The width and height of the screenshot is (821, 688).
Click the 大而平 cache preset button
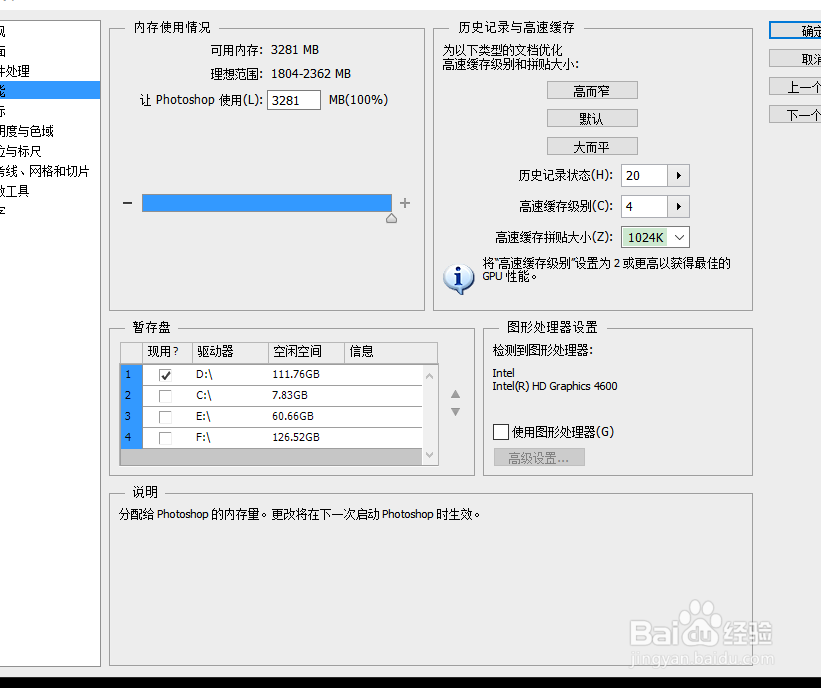(x=592, y=145)
